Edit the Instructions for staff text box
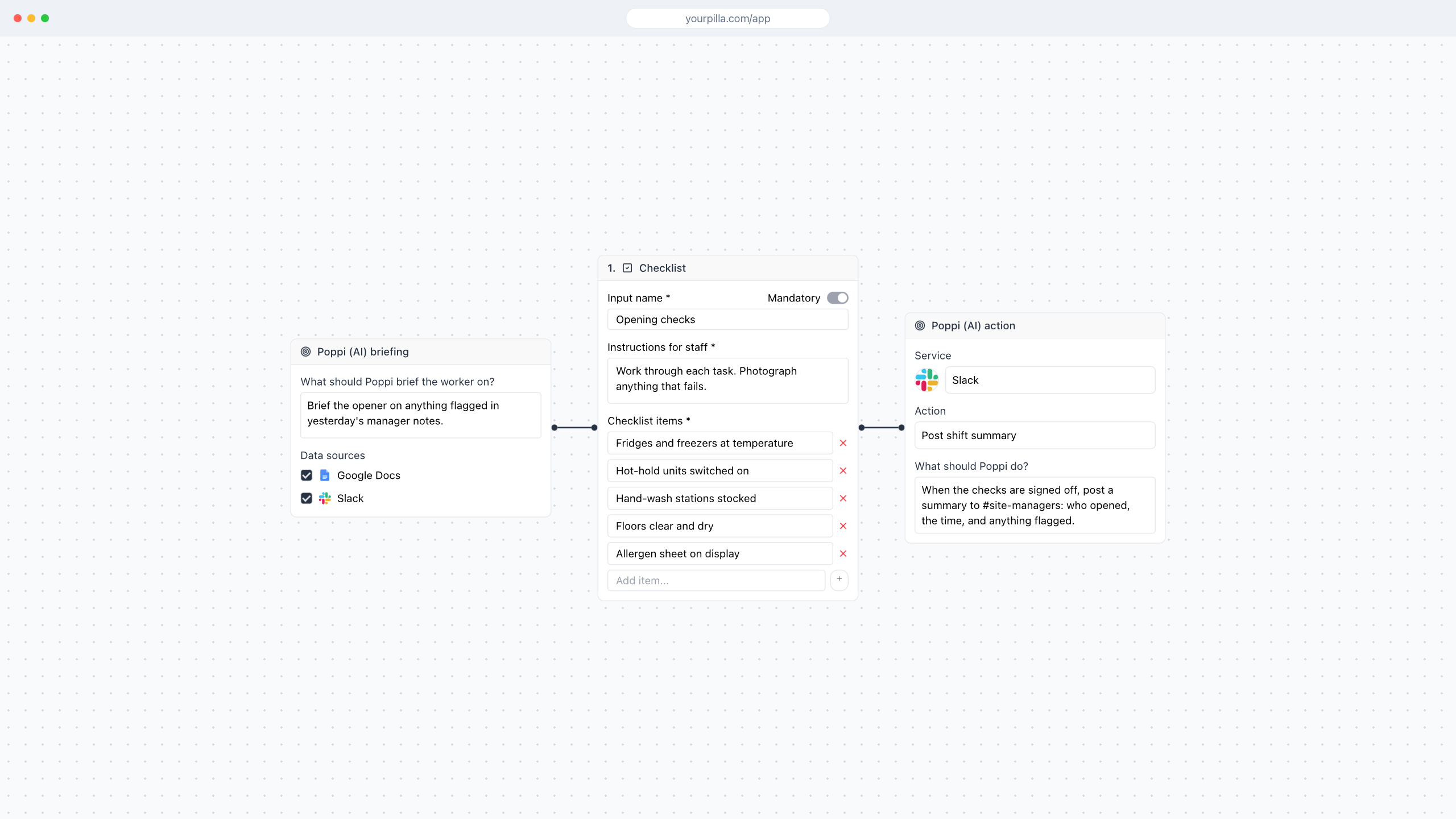 [x=727, y=380]
